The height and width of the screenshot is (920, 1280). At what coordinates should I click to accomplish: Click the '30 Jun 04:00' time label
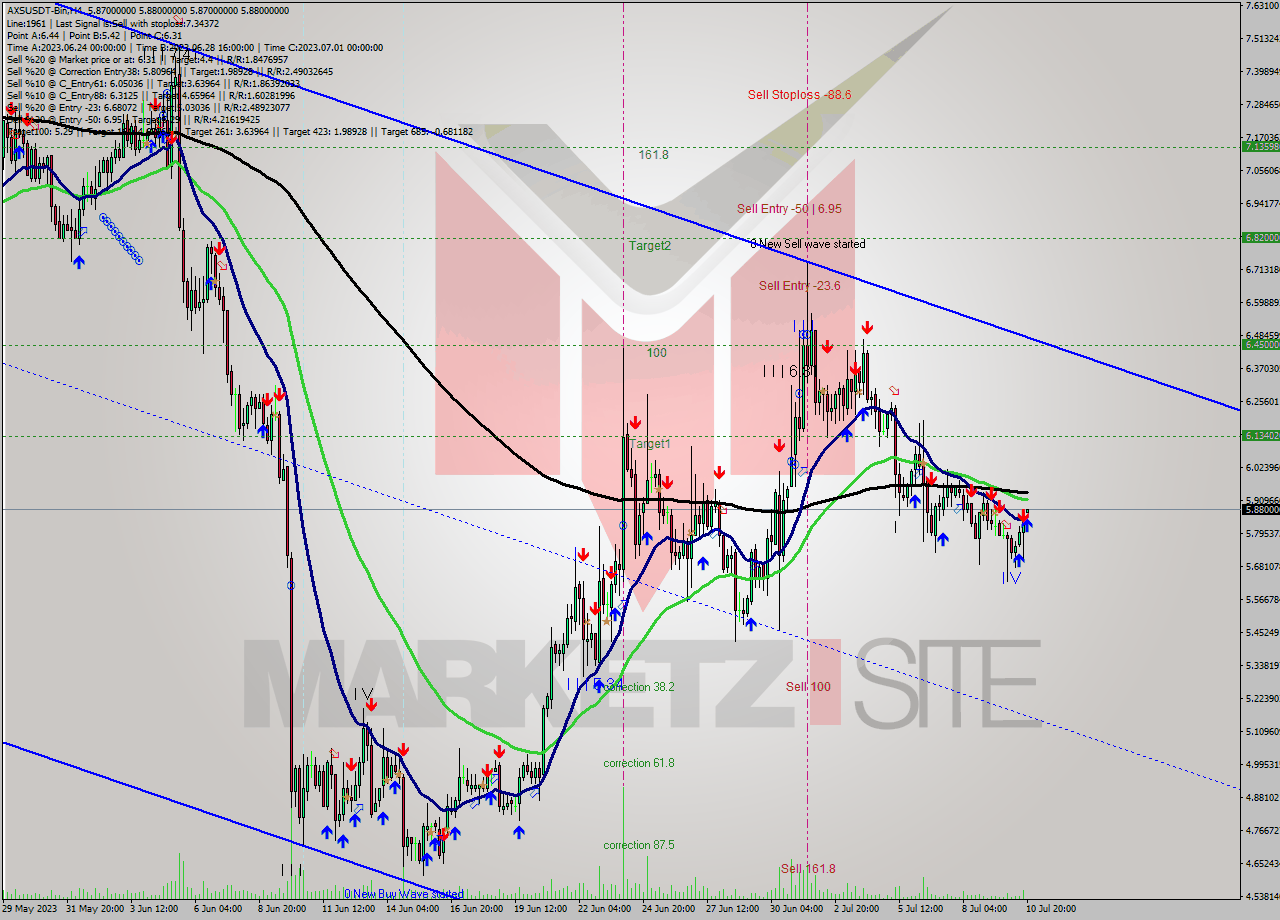(x=795, y=909)
